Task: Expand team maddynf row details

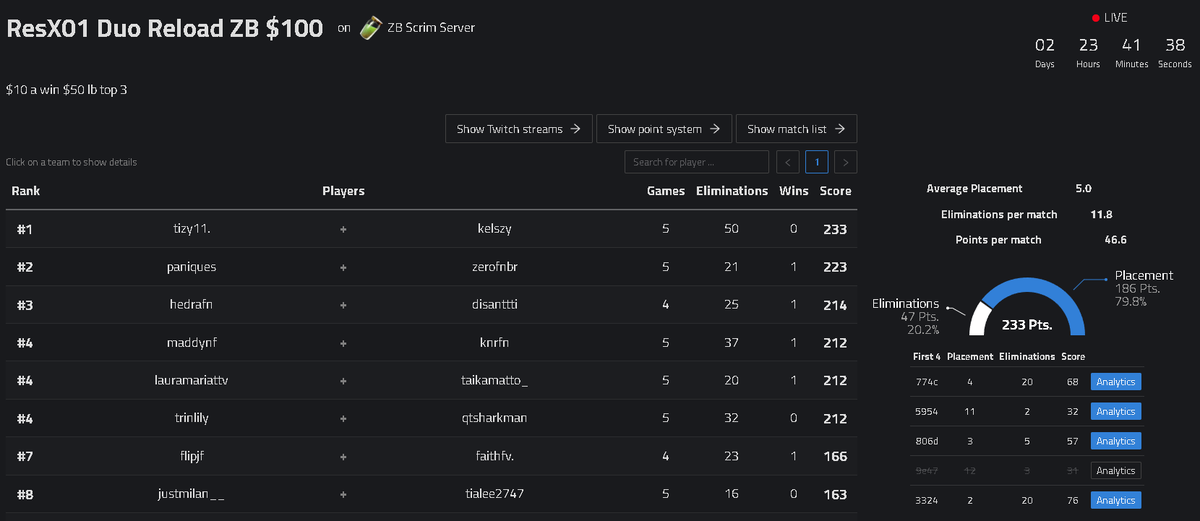Action: (432, 343)
